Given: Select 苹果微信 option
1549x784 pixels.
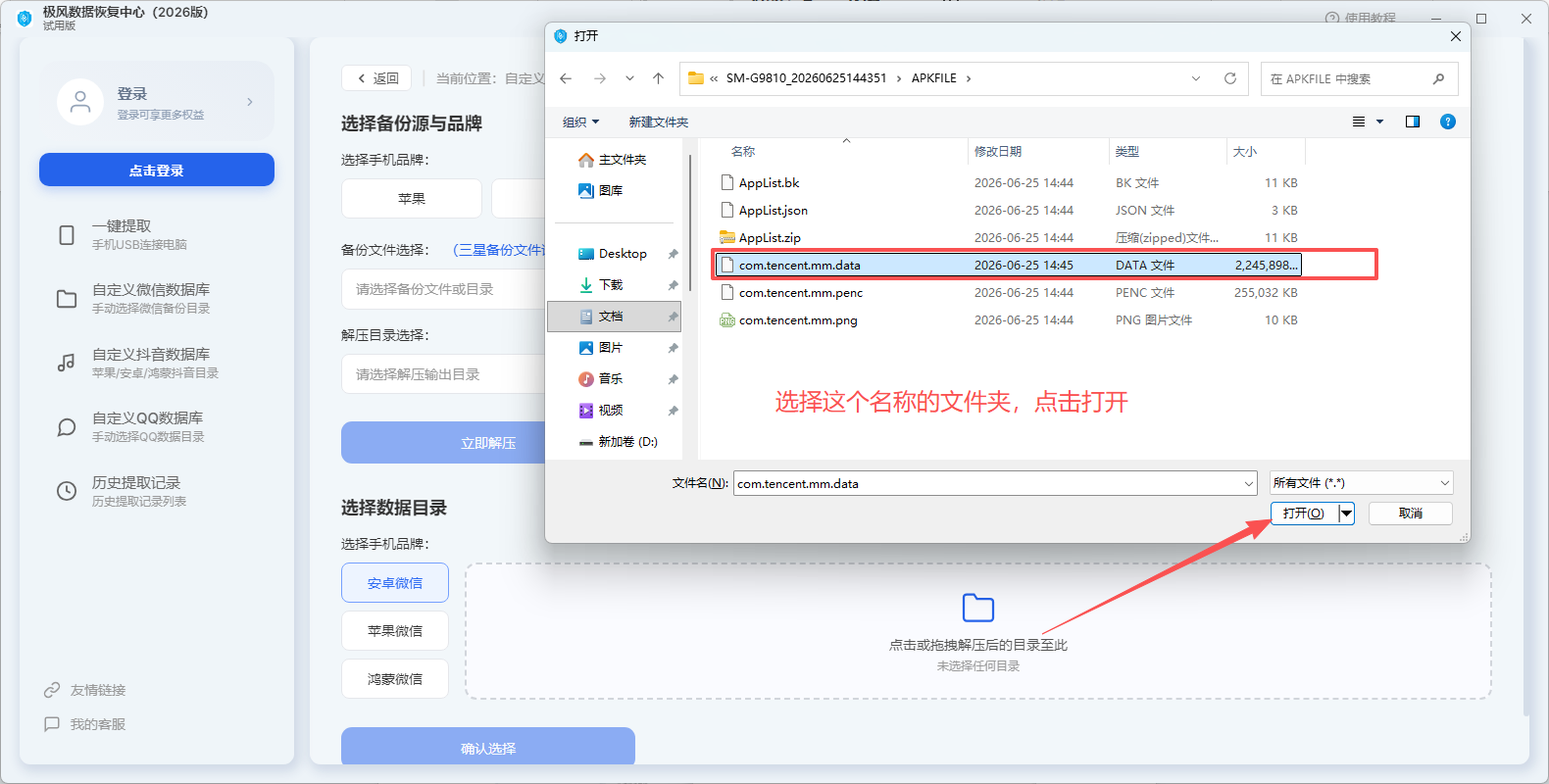Looking at the screenshot, I should coord(395,631).
